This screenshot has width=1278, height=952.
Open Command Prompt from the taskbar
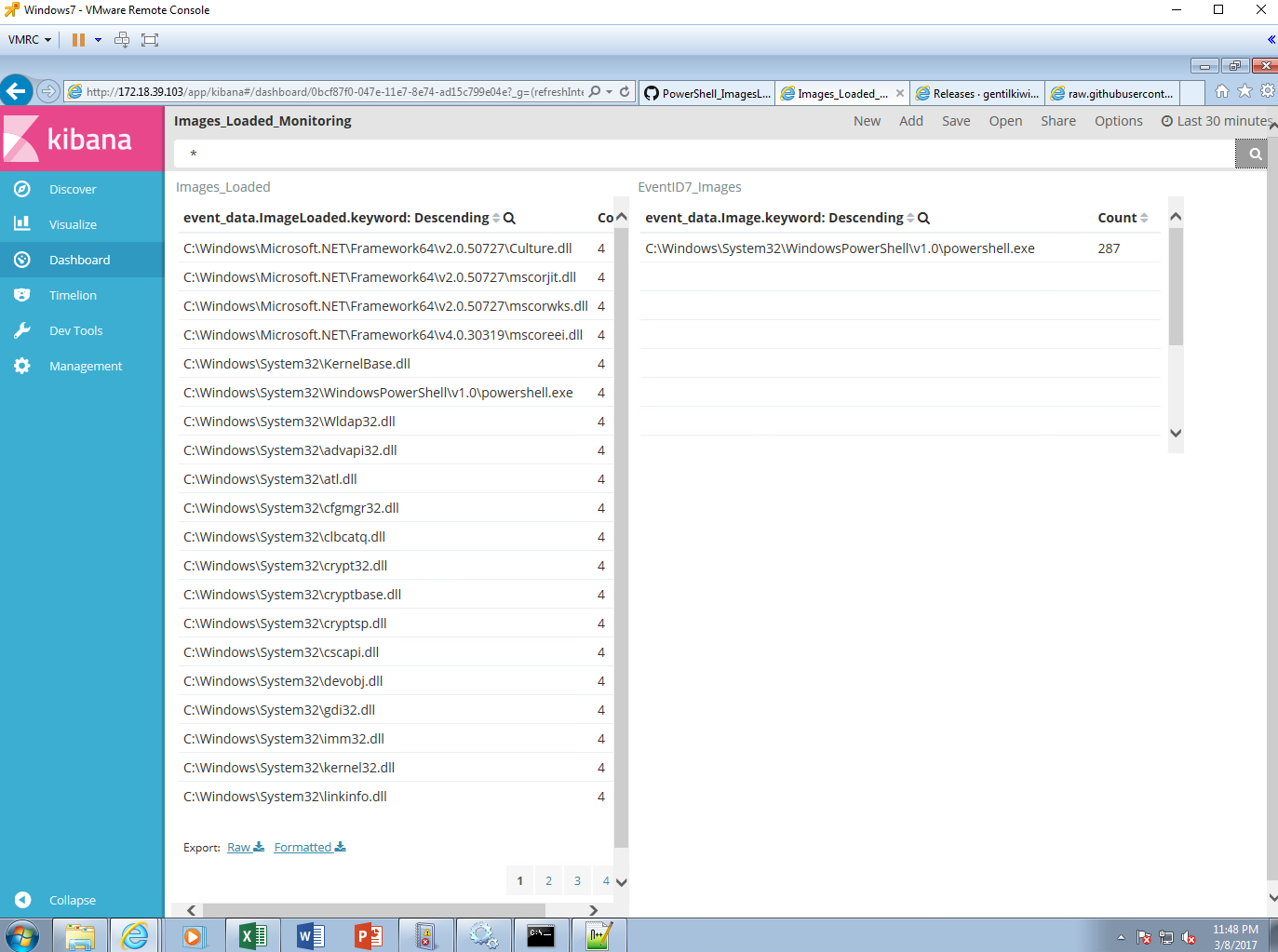tap(541, 935)
